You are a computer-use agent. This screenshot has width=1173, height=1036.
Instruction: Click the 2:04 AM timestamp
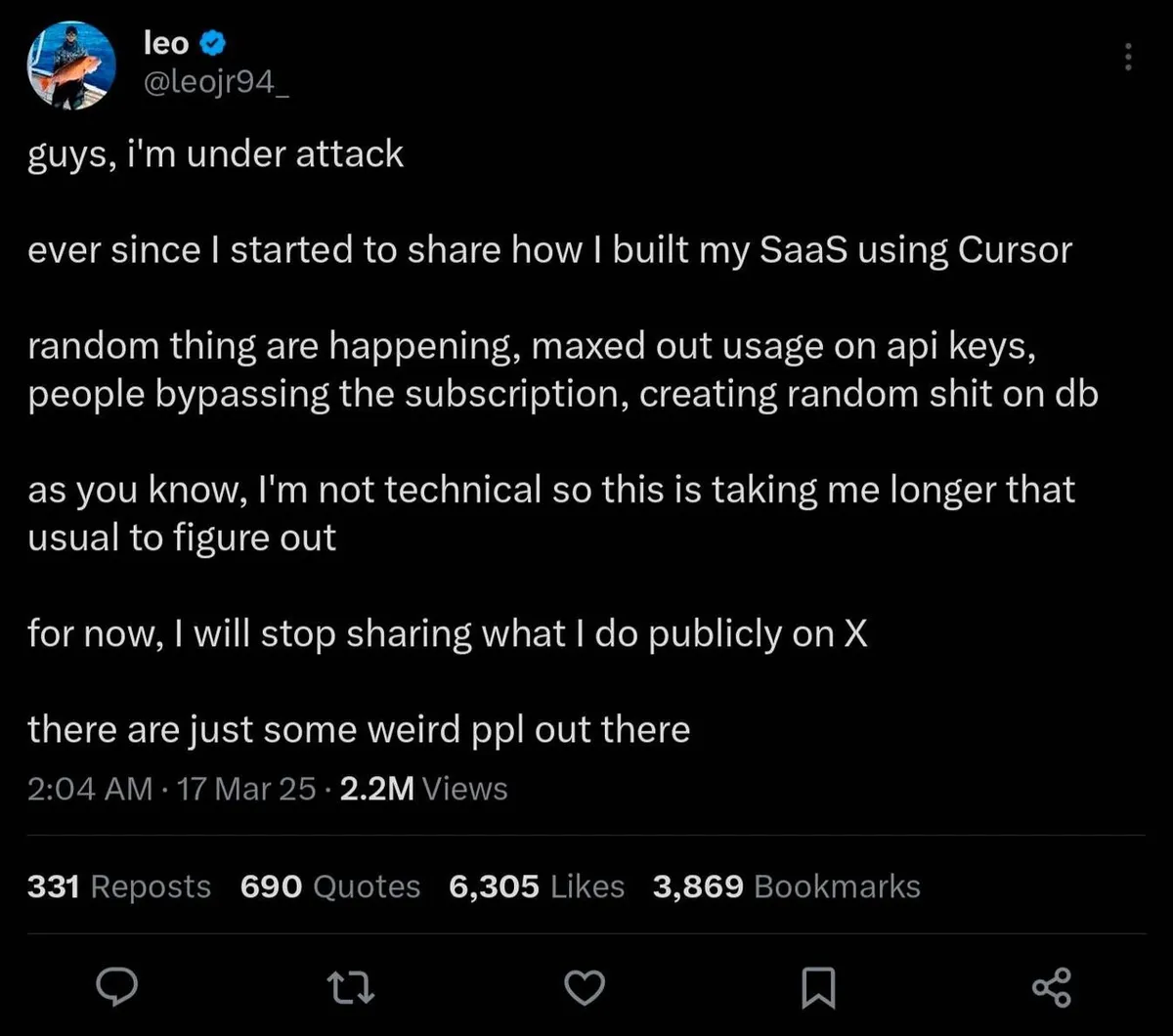point(90,788)
